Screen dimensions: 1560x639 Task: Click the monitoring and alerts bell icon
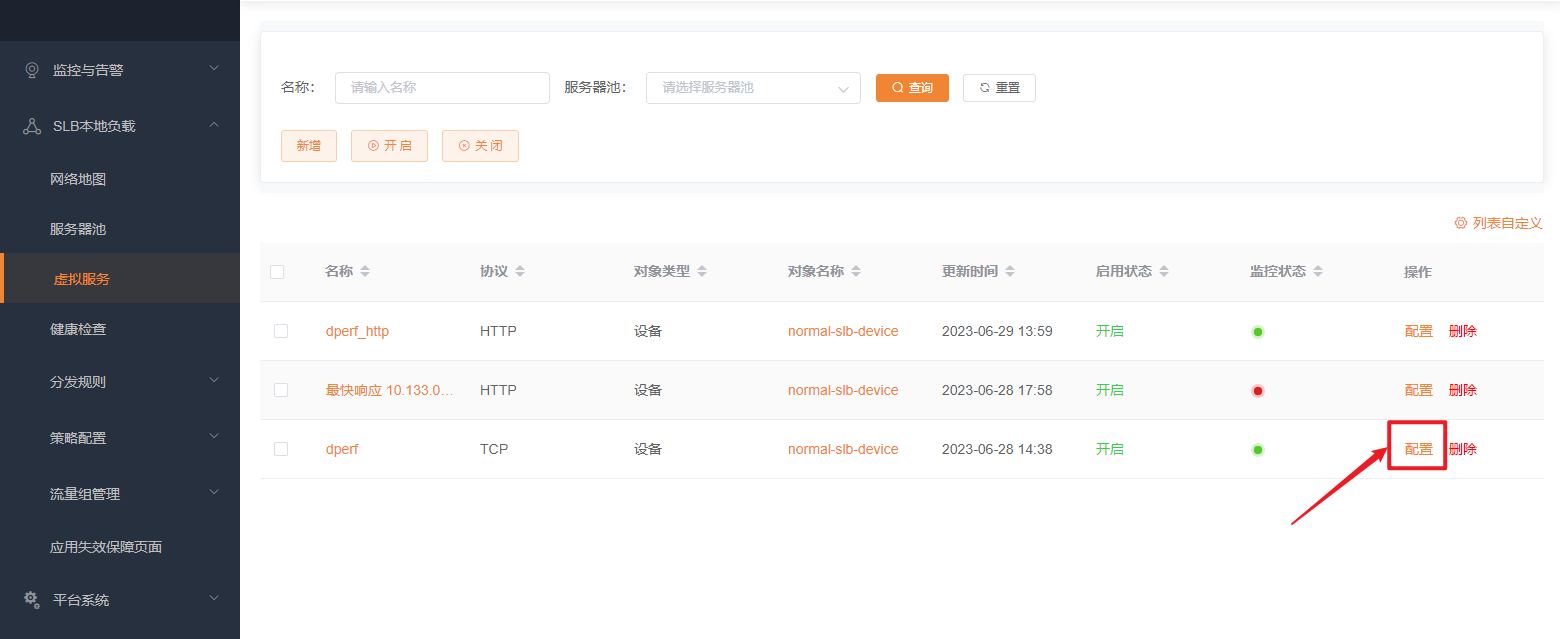coord(32,70)
